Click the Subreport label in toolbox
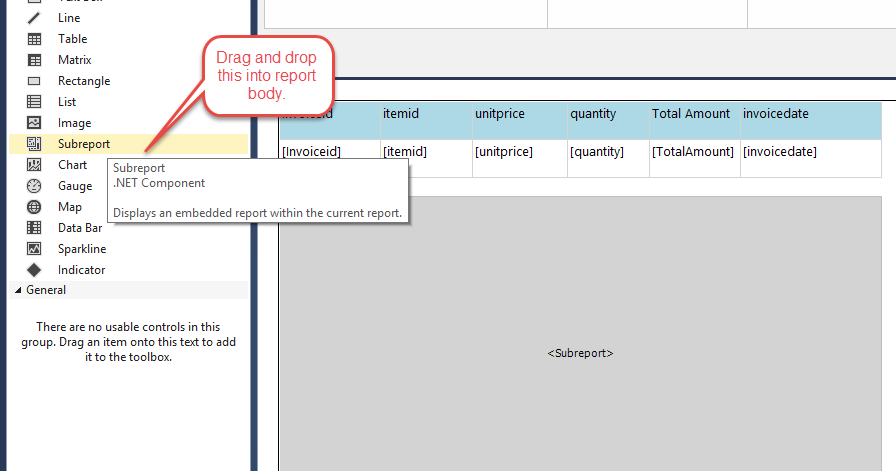 (x=84, y=144)
